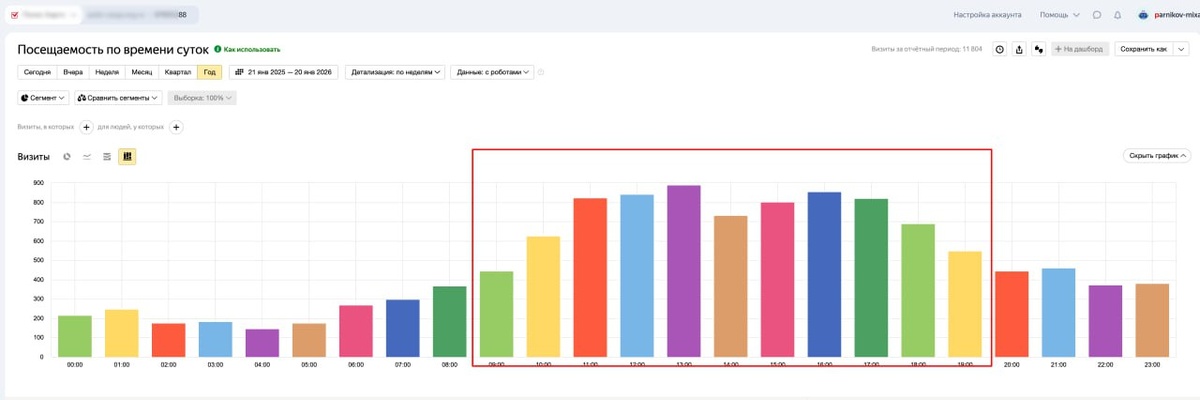
Task: Add condition with plus after 'для людей, у которых'
Action: point(176,127)
